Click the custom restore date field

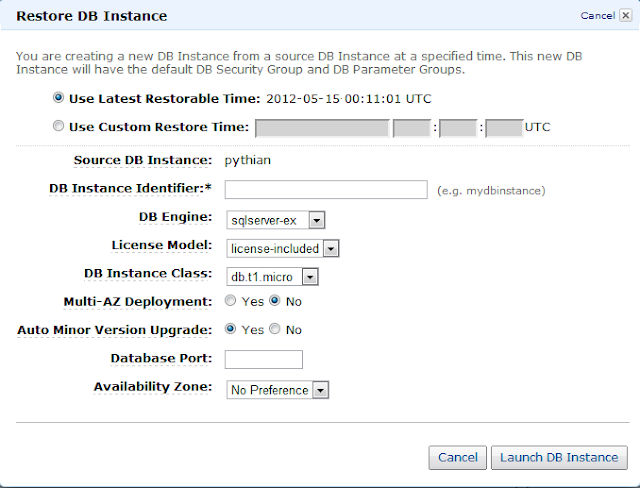(322, 128)
